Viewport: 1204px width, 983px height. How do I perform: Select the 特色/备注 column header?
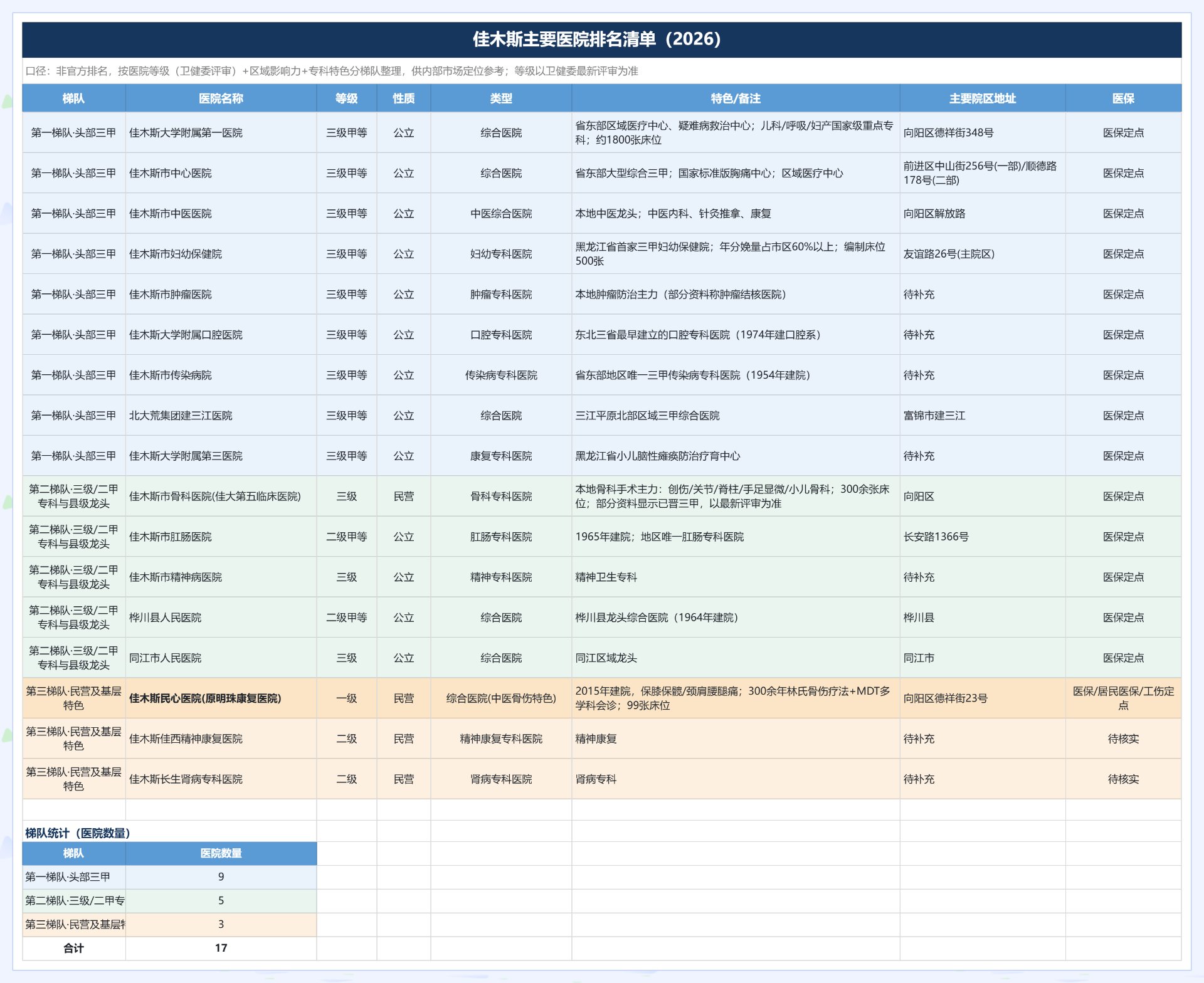point(736,98)
